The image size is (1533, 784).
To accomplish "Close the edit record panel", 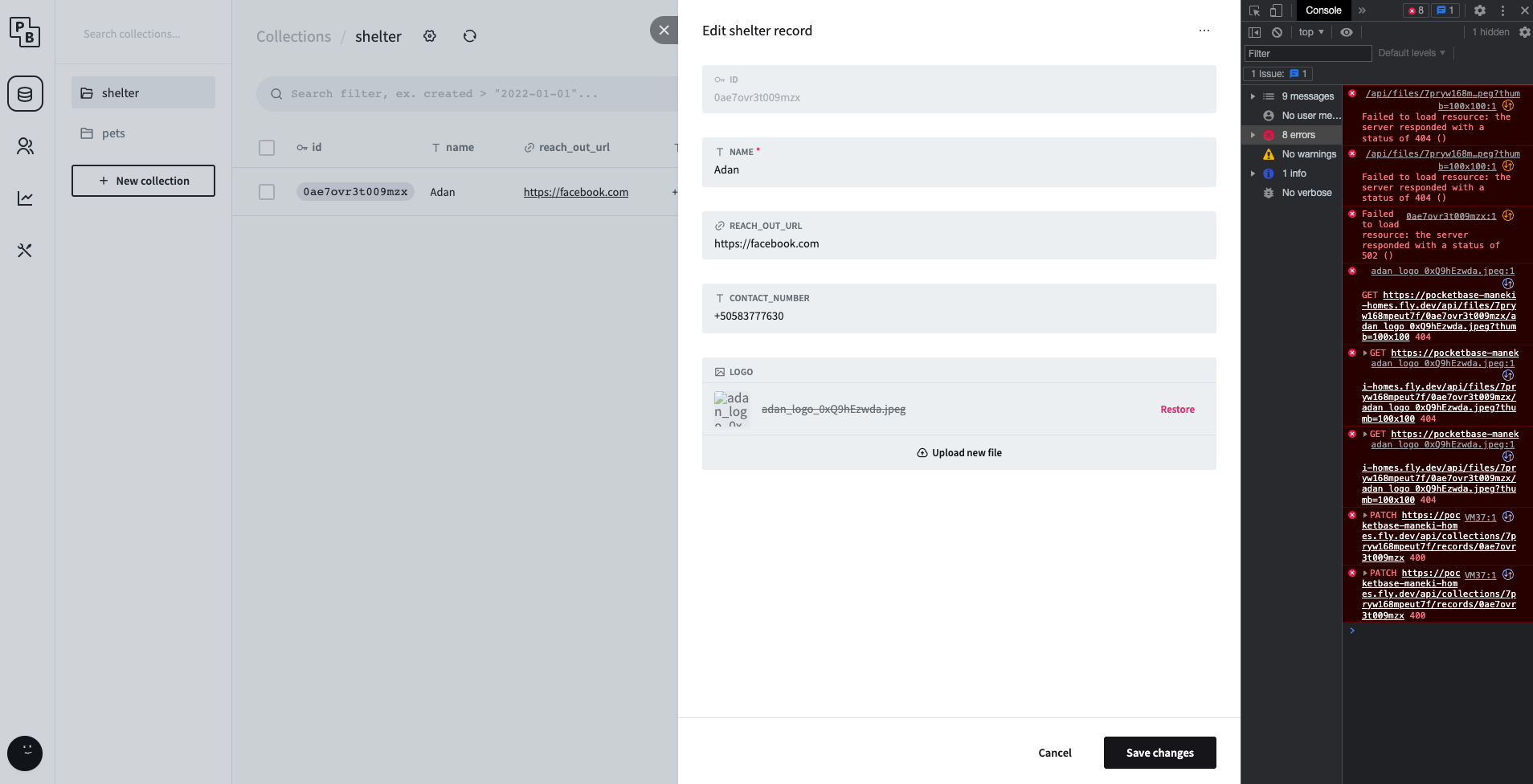I will 664,31.
